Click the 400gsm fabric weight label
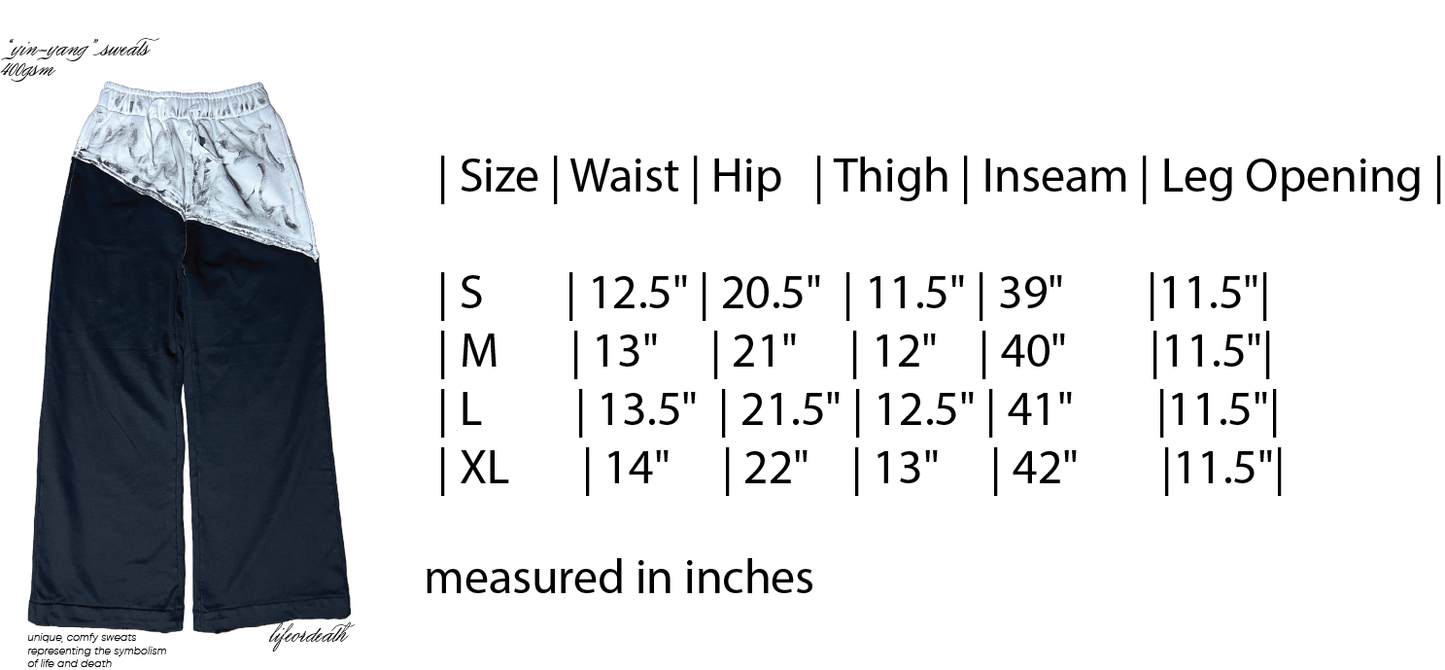Image resolution: width=1445 pixels, height=670 pixels. point(26,71)
